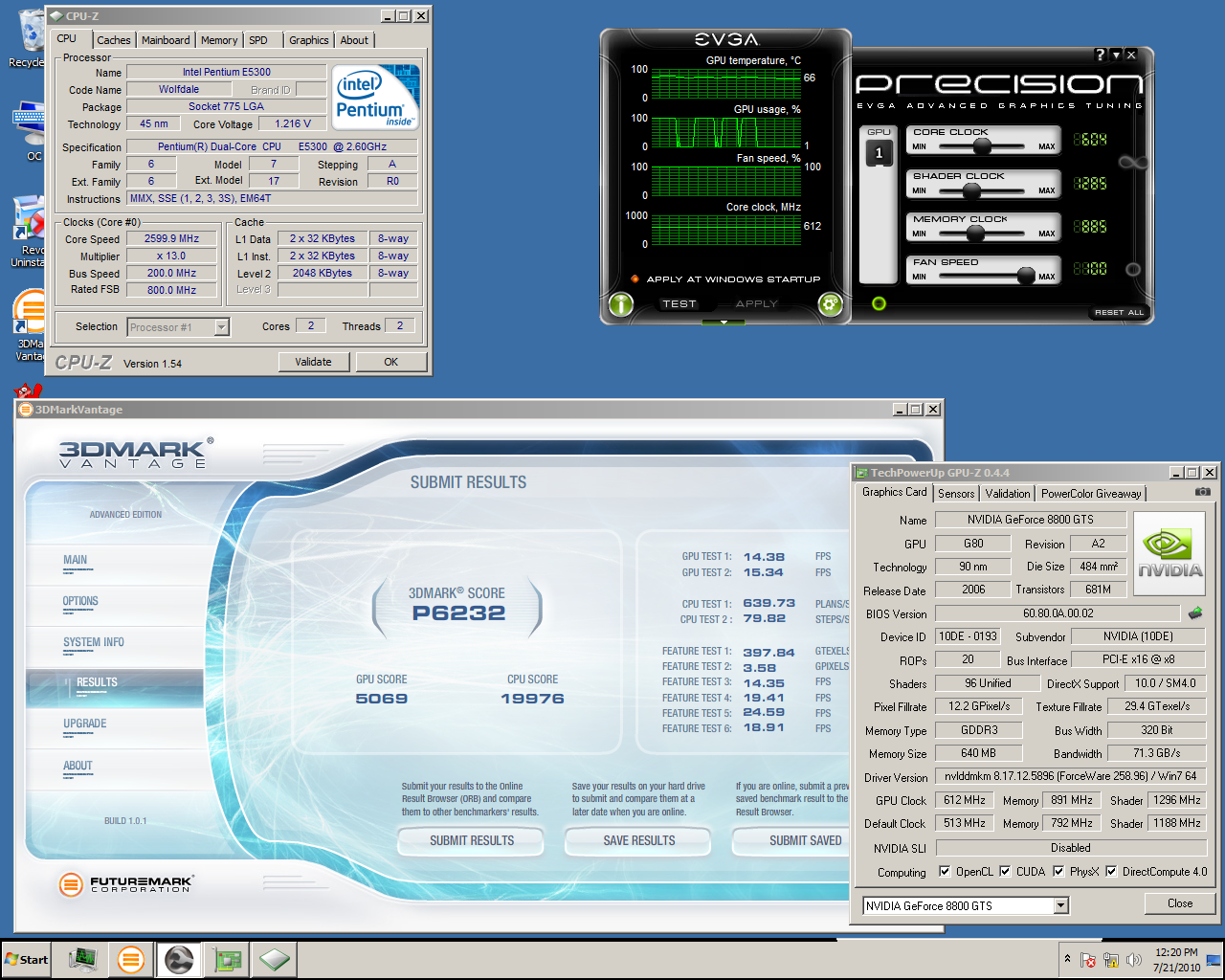Viewport: 1225px width, 980px height.
Task: Click the Submit Results button
Action: click(x=472, y=840)
